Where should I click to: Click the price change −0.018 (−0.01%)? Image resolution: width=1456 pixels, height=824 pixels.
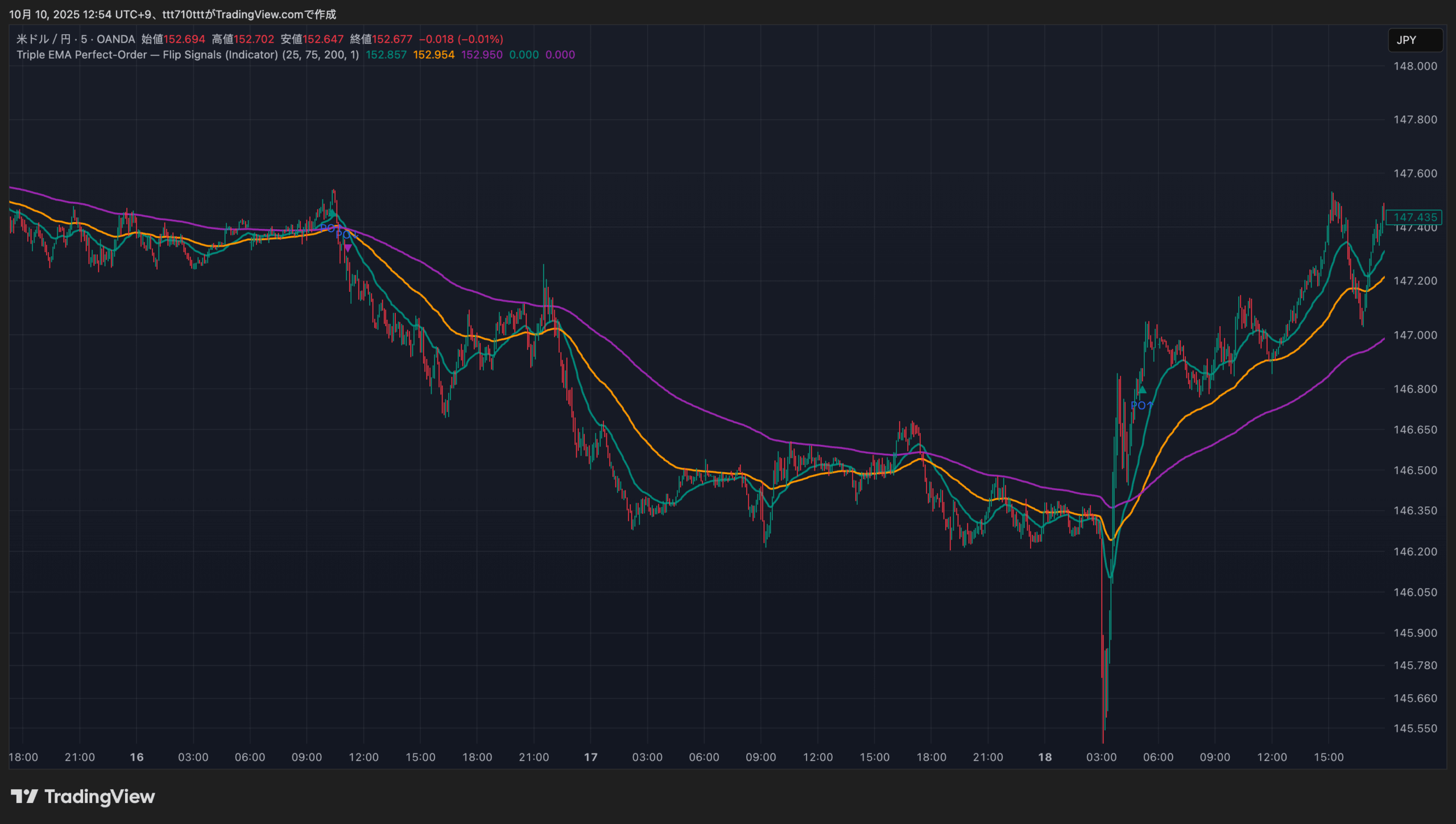click(x=461, y=39)
